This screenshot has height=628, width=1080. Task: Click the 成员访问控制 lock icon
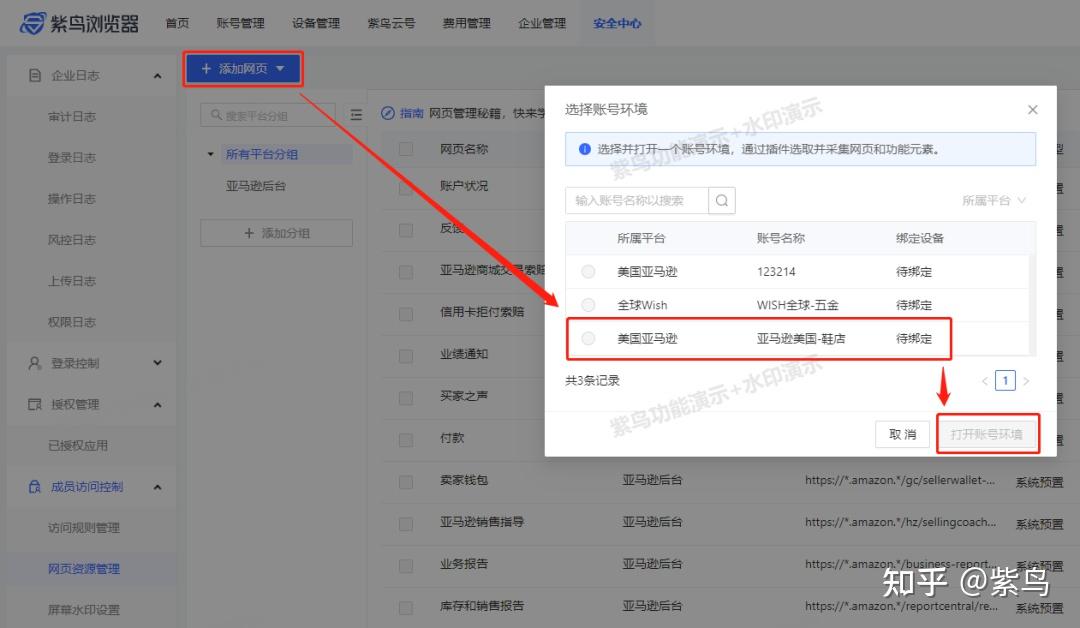34,487
